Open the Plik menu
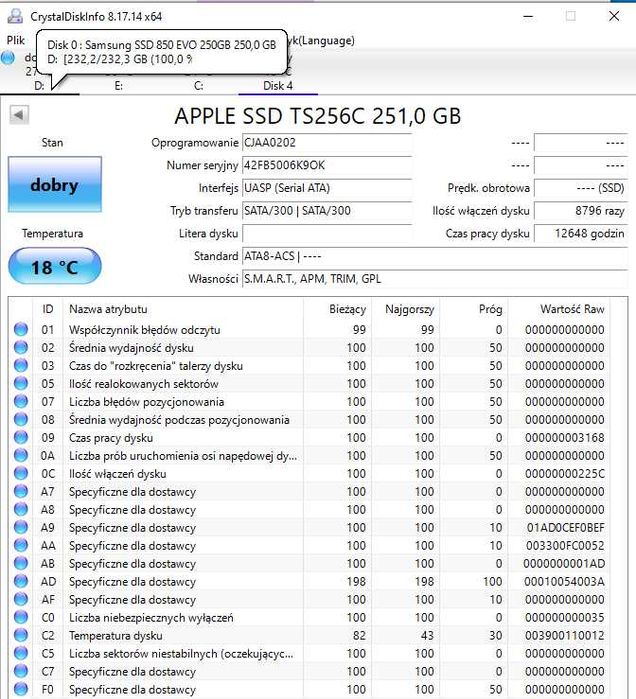 point(16,40)
